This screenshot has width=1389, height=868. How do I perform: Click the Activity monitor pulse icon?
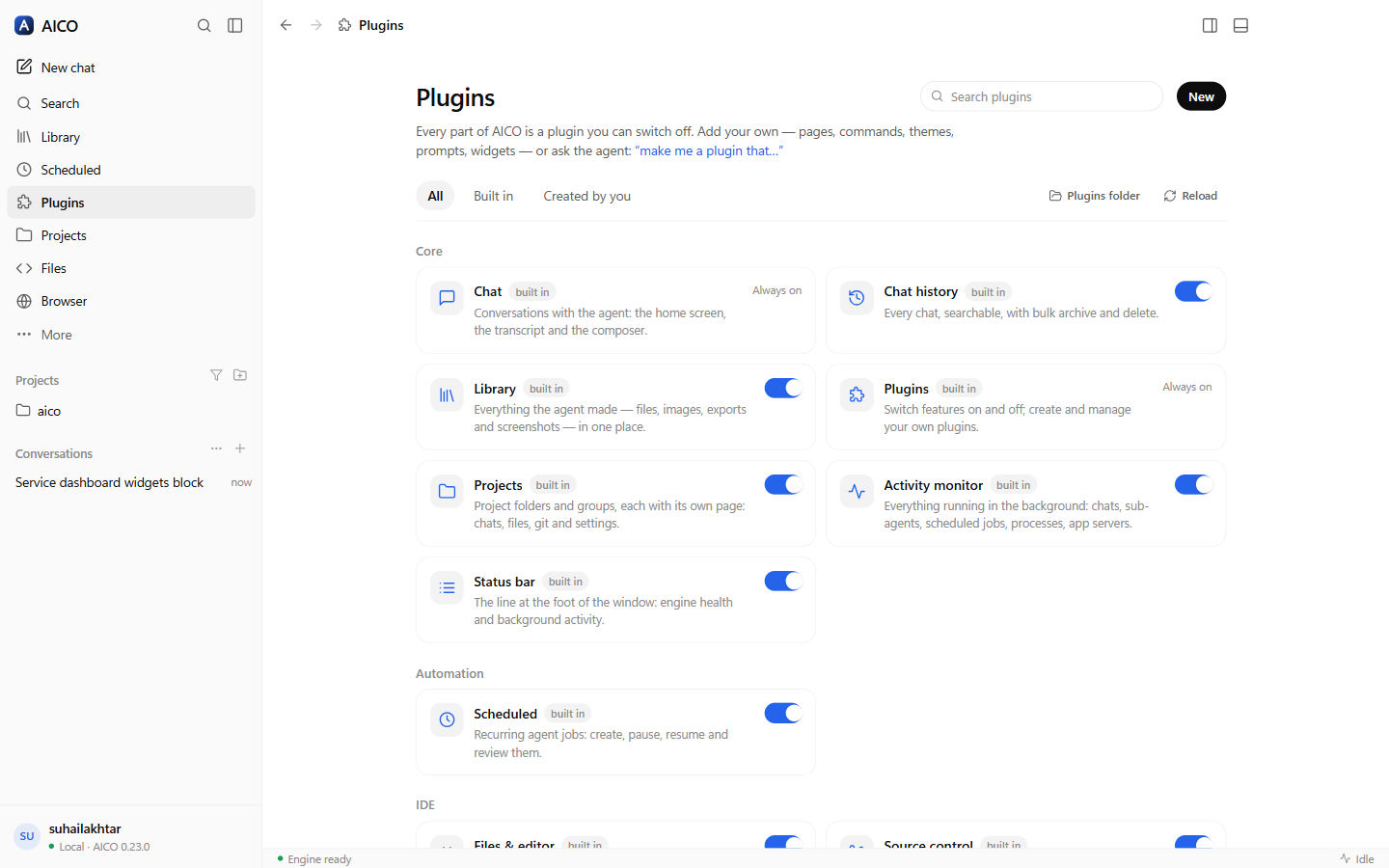(x=857, y=492)
